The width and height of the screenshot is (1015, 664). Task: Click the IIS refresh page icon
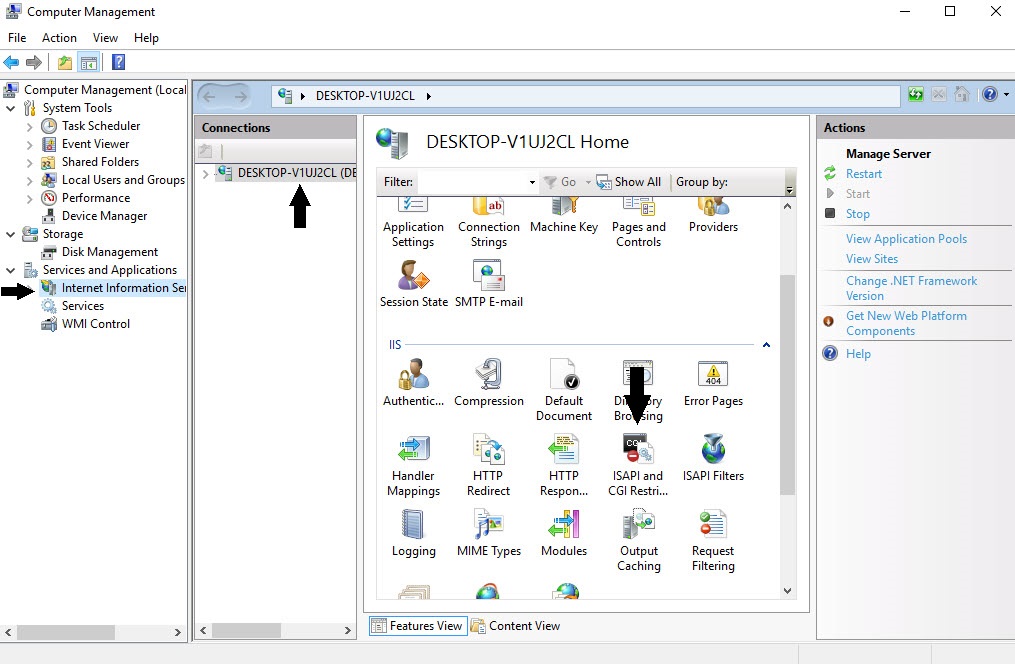915,94
